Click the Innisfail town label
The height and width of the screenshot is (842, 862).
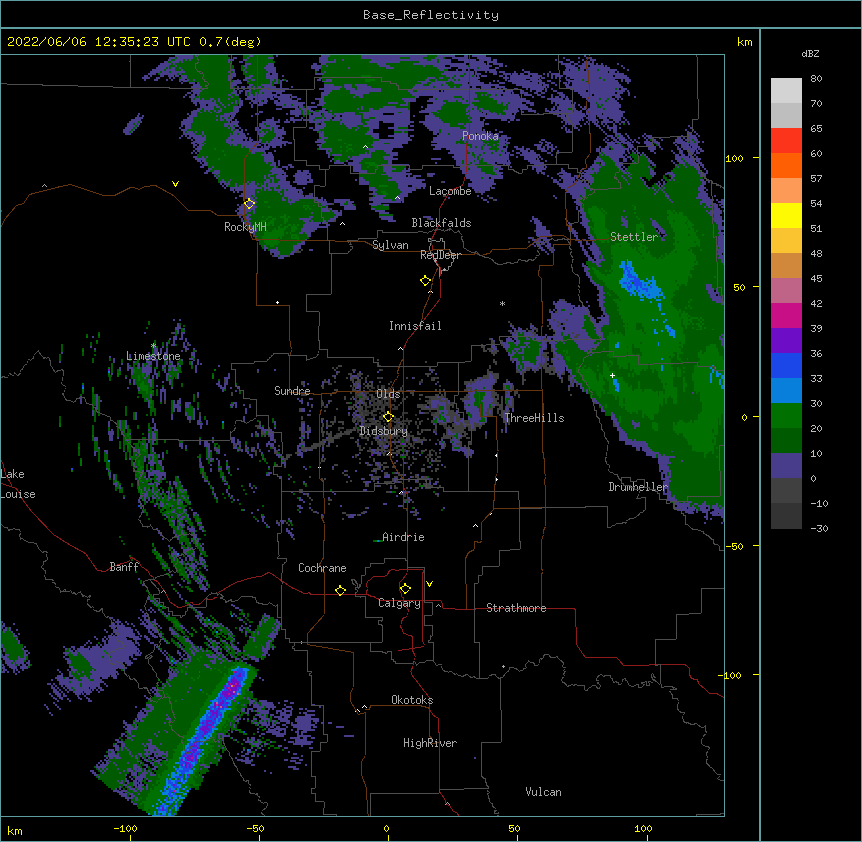click(415, 326)
